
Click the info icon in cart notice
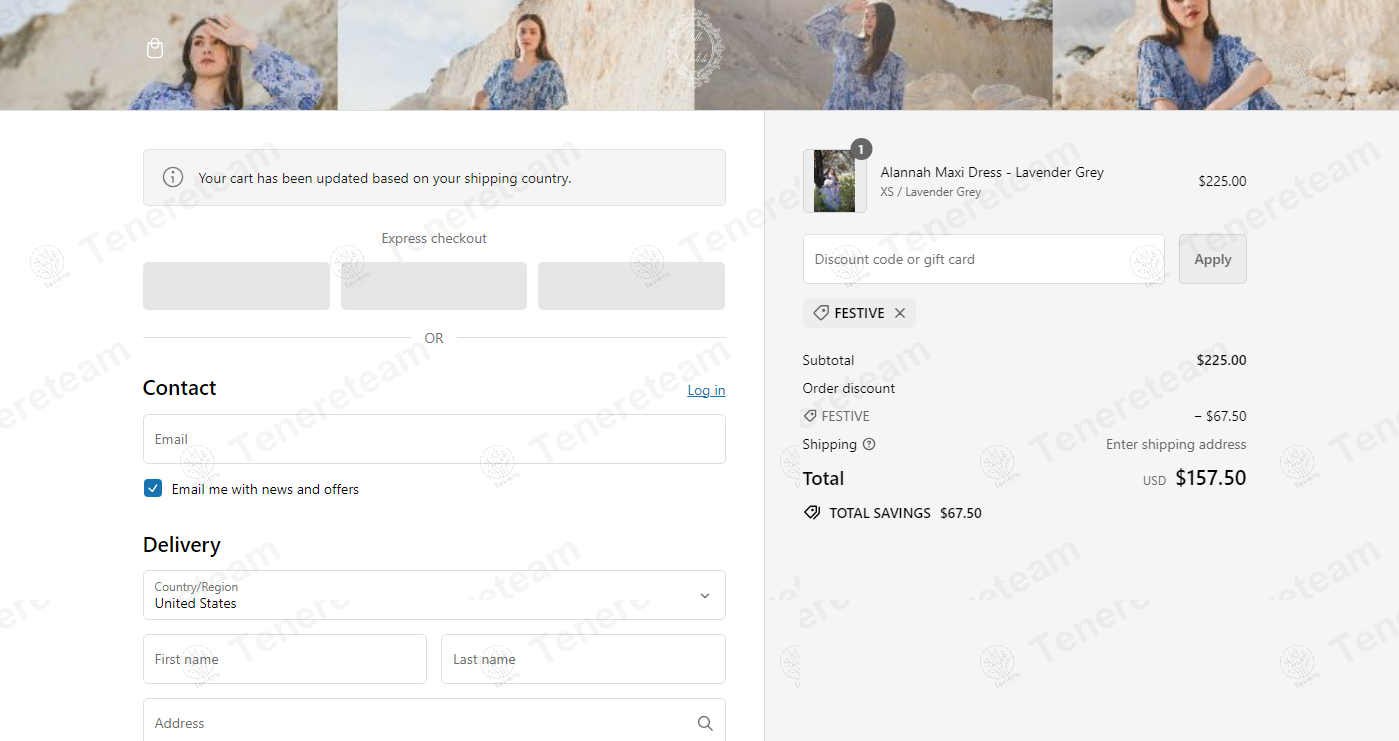click(x=173, y=177)
